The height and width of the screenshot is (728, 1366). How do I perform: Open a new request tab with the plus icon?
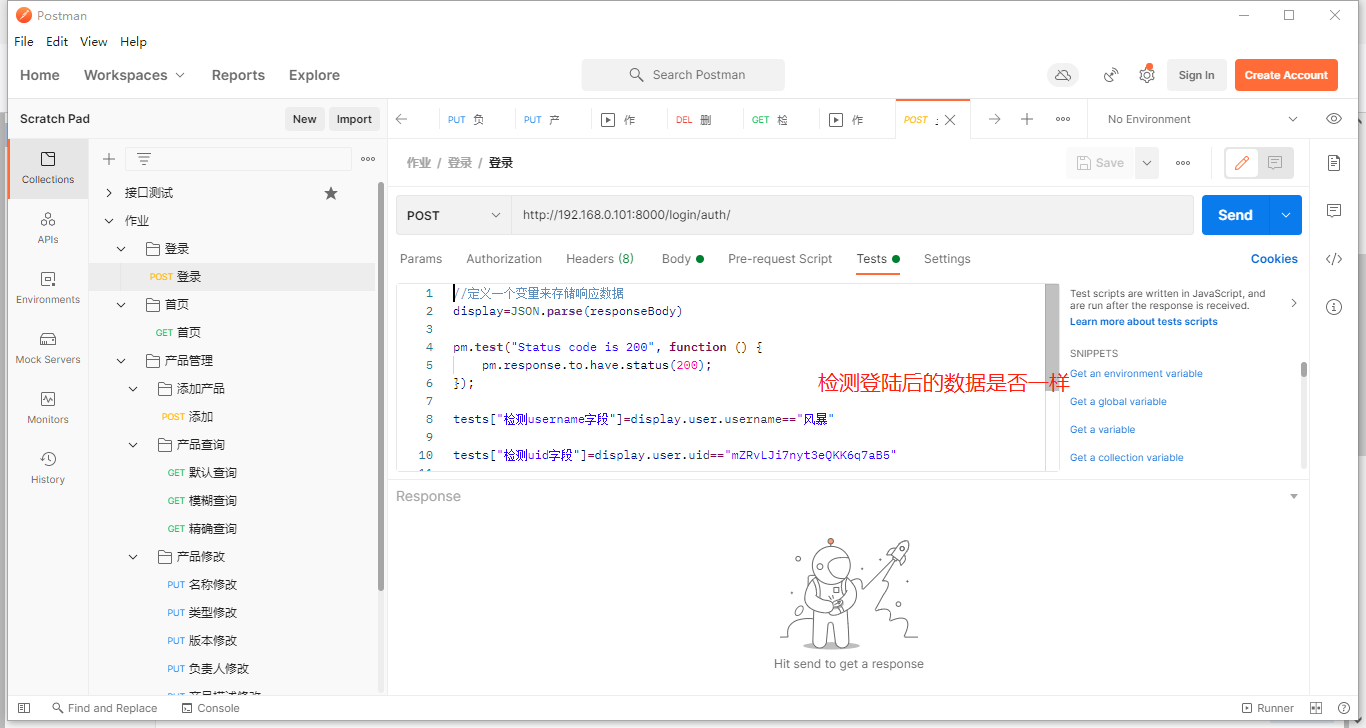pyautogui.click(x=1027, y=119)
